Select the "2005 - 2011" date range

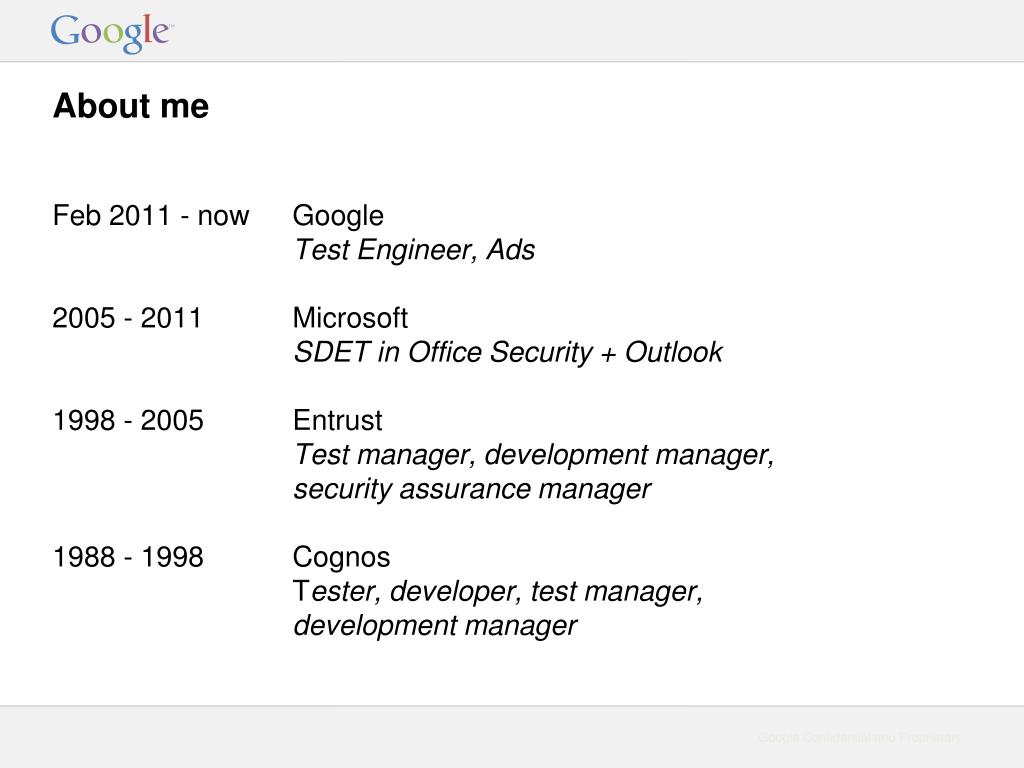127,319
